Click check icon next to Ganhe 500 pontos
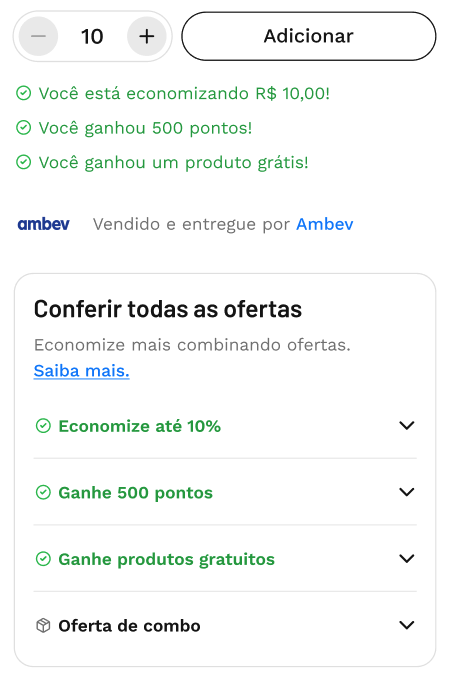 tap(43, 492)
